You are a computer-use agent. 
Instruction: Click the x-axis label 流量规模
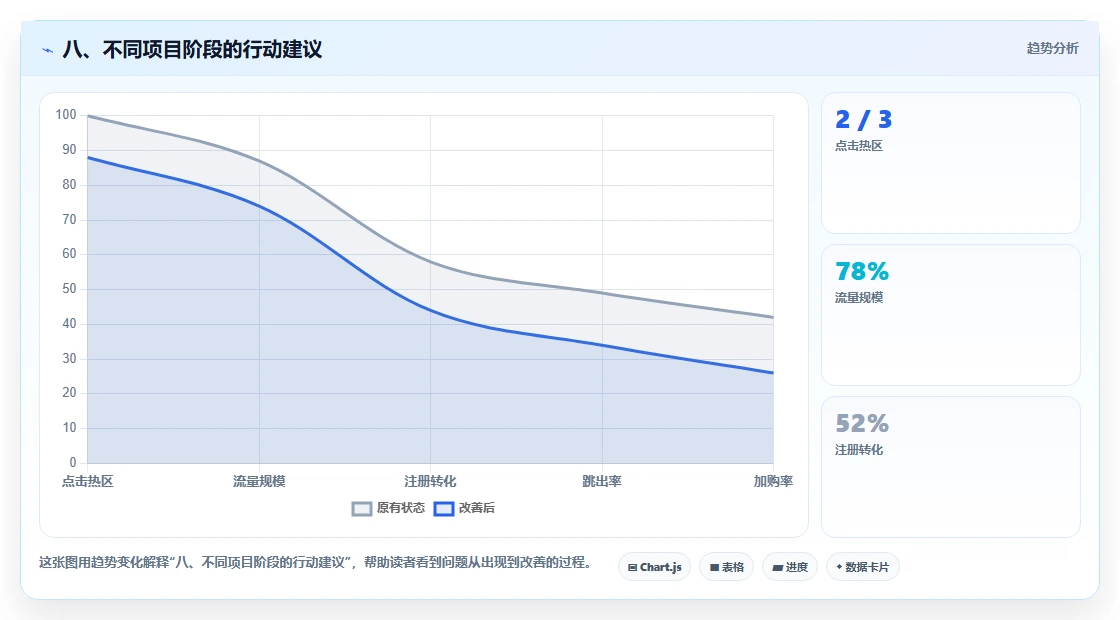click(259, 481)
